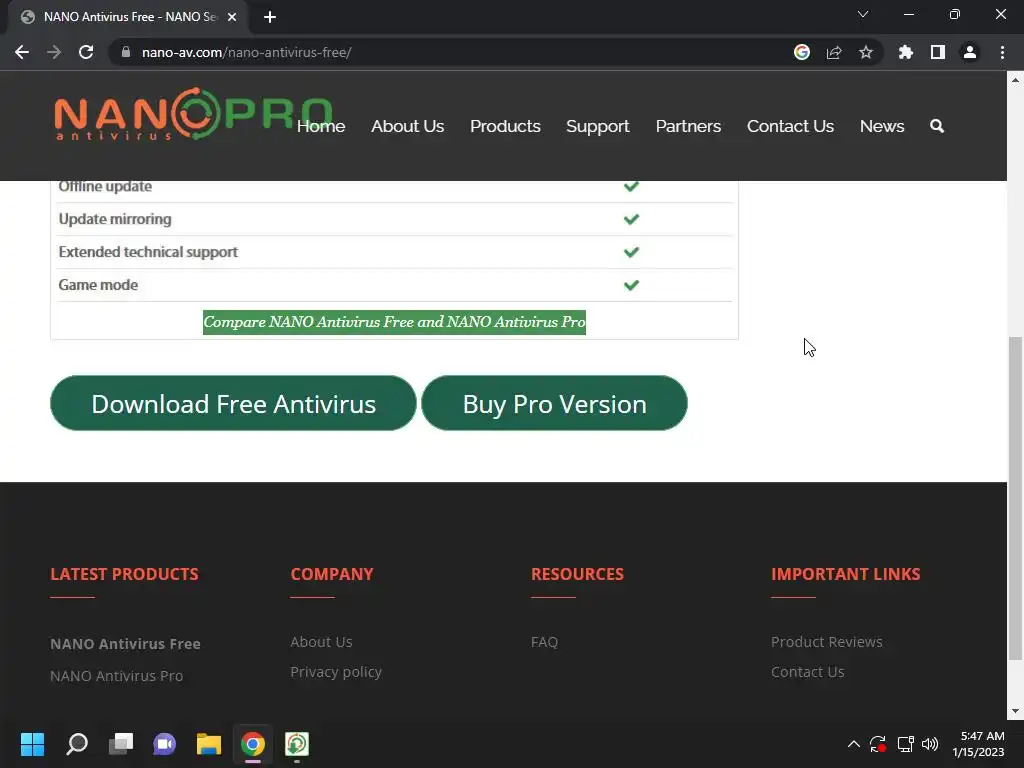The image size is (1024, 768).
Task: Click the scrollbar down arrow
Action: 1015,711
